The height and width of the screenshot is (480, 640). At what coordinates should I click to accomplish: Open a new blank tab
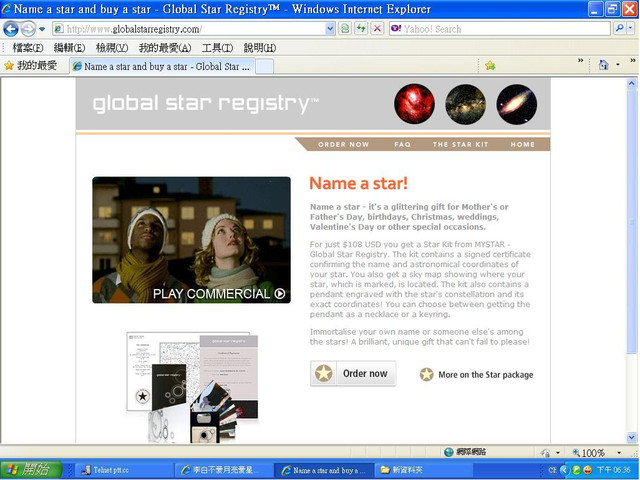click(x=264, y=67)
